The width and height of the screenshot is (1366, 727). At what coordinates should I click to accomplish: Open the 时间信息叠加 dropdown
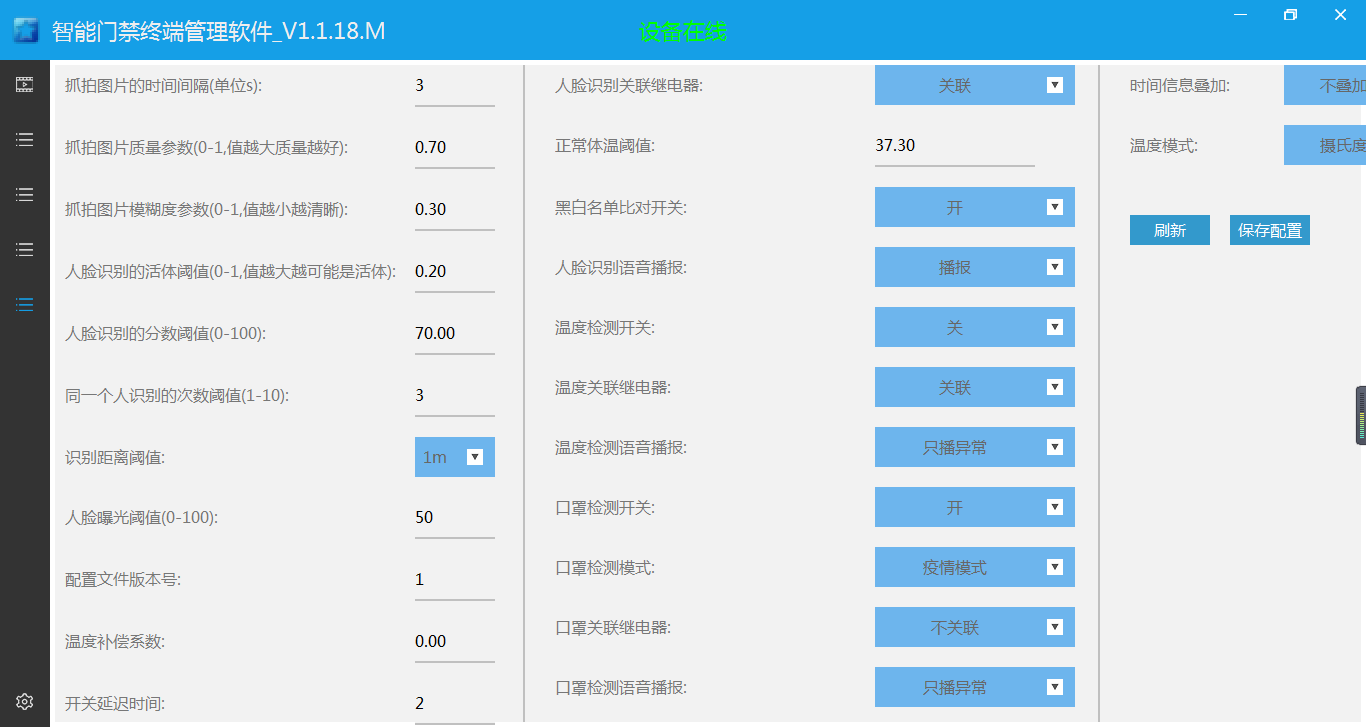[1324, 86]
